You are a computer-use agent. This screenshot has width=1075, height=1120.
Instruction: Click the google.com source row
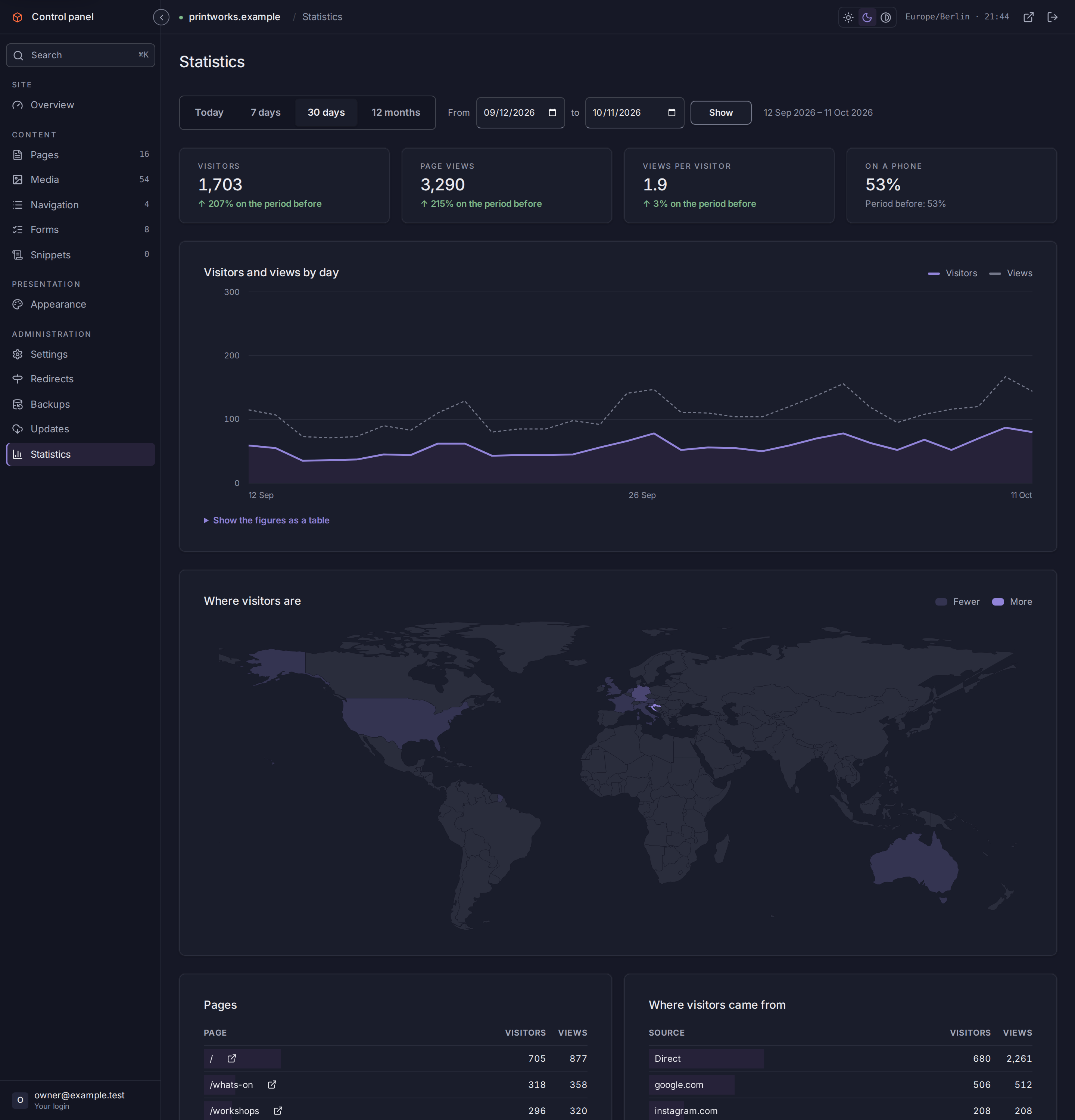click(x=840, y=1085)
